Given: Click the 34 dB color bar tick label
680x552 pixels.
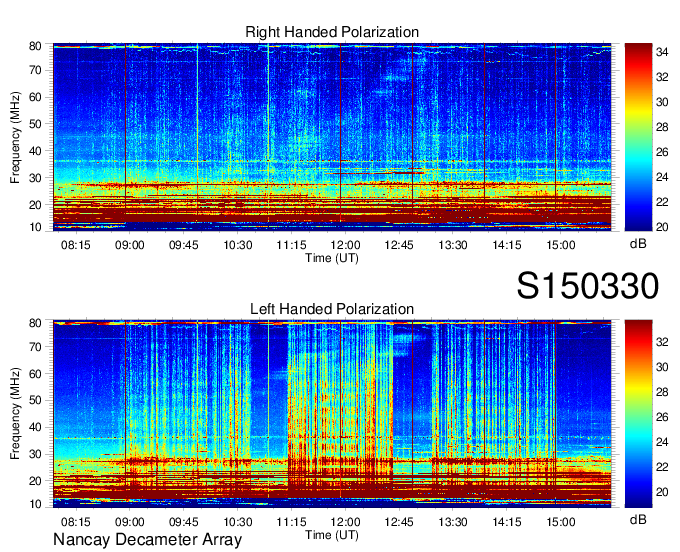Looking at the screenshot, I should coord(662,52).
